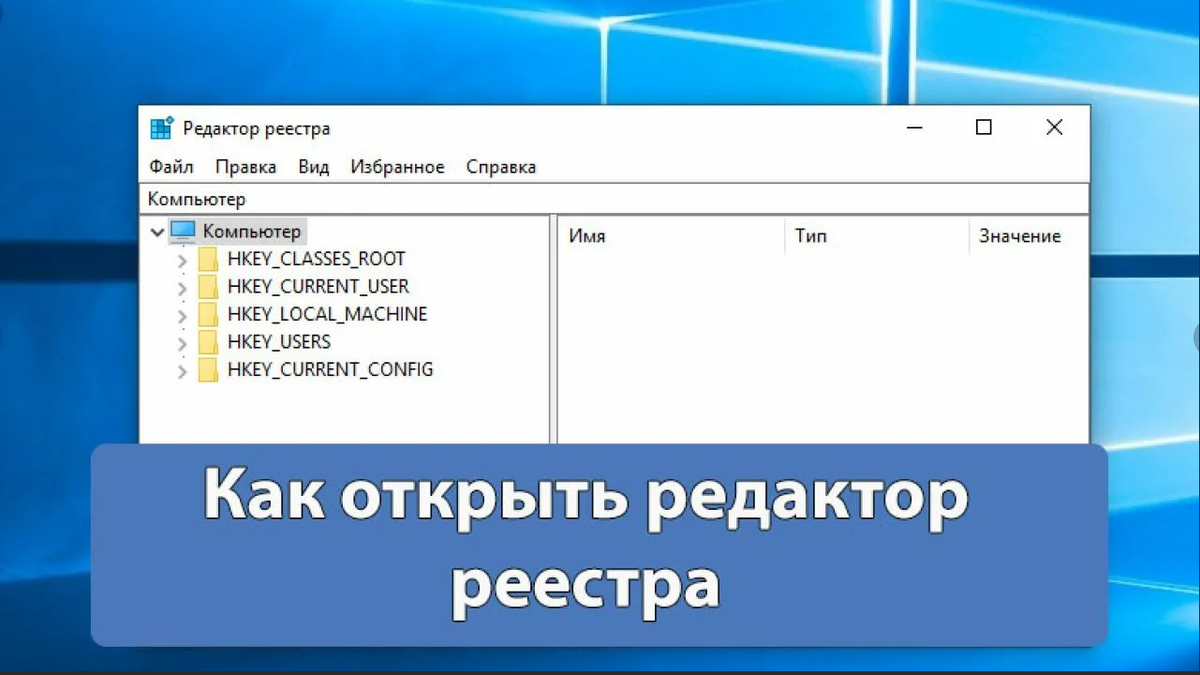Image resolution: width=1200 pixels, height=675 pixels.
Task: Click the HKEY_CURRENT_CONFIG folder icon
Action: tap(208, 370)
